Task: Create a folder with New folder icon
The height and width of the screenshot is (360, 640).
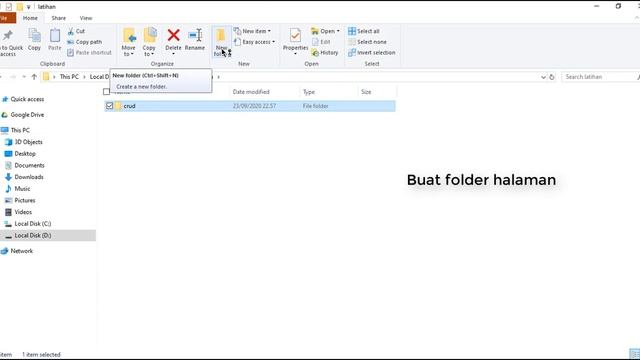Action: [x=221, y=36]
